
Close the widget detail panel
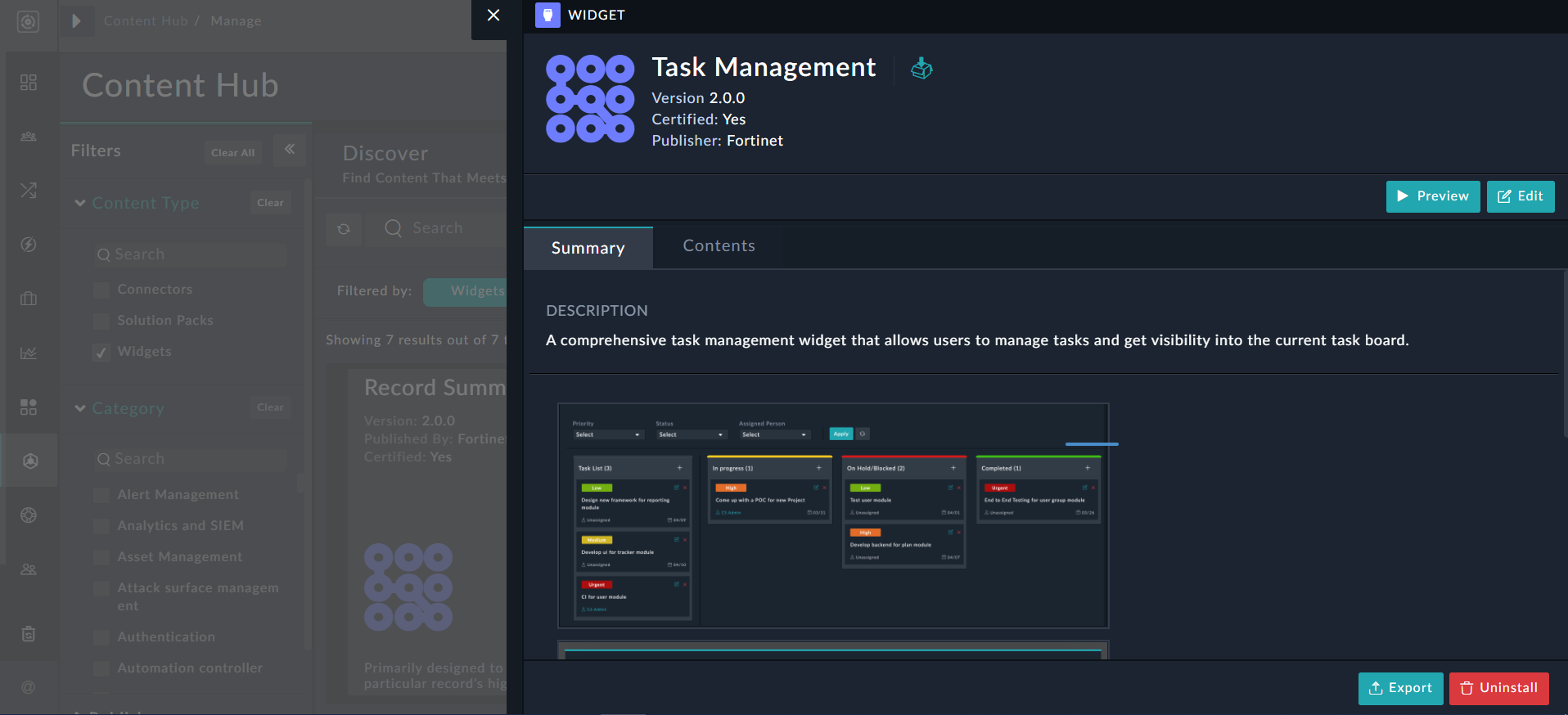tap(493, 16)
